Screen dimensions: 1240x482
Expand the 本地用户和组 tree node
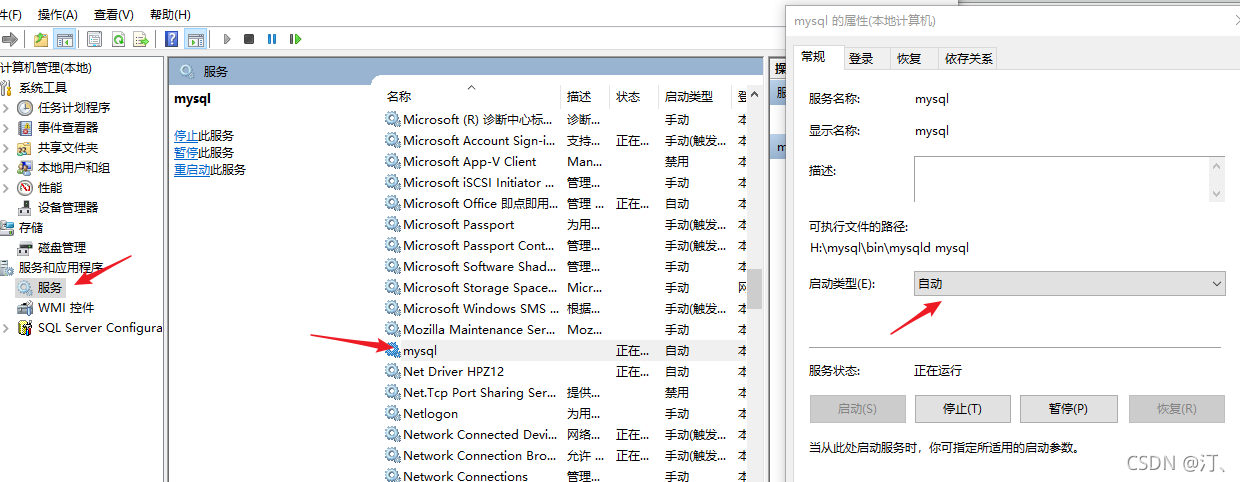coord(6,167)
